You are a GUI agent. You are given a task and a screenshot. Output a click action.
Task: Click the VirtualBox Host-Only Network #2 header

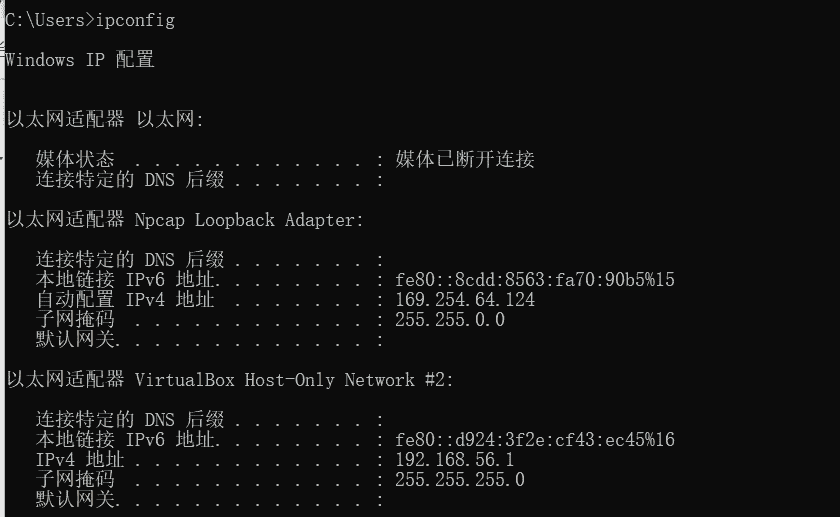click(x=230, y=380)
